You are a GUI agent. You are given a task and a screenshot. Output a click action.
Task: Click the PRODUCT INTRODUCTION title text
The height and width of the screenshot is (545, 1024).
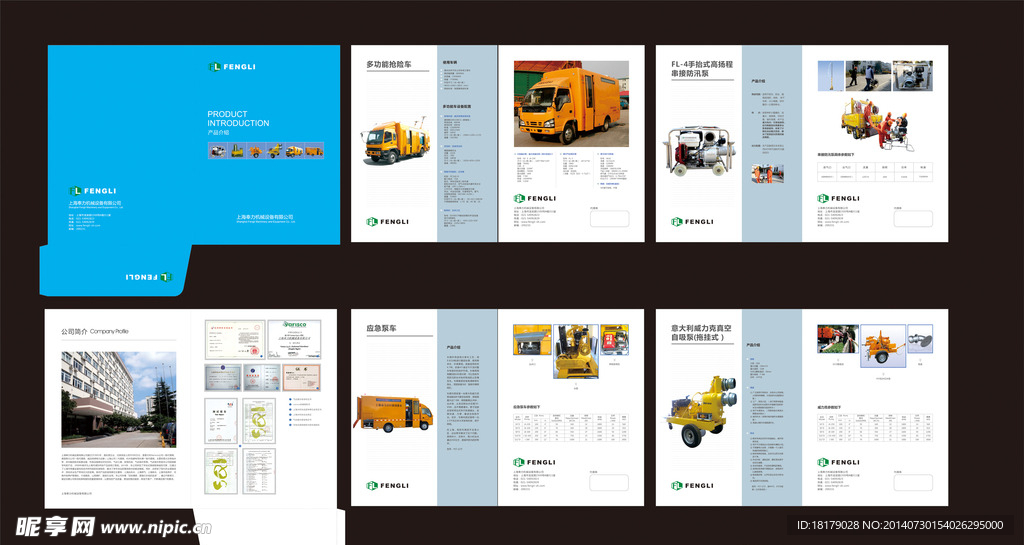tap(238, 119)
